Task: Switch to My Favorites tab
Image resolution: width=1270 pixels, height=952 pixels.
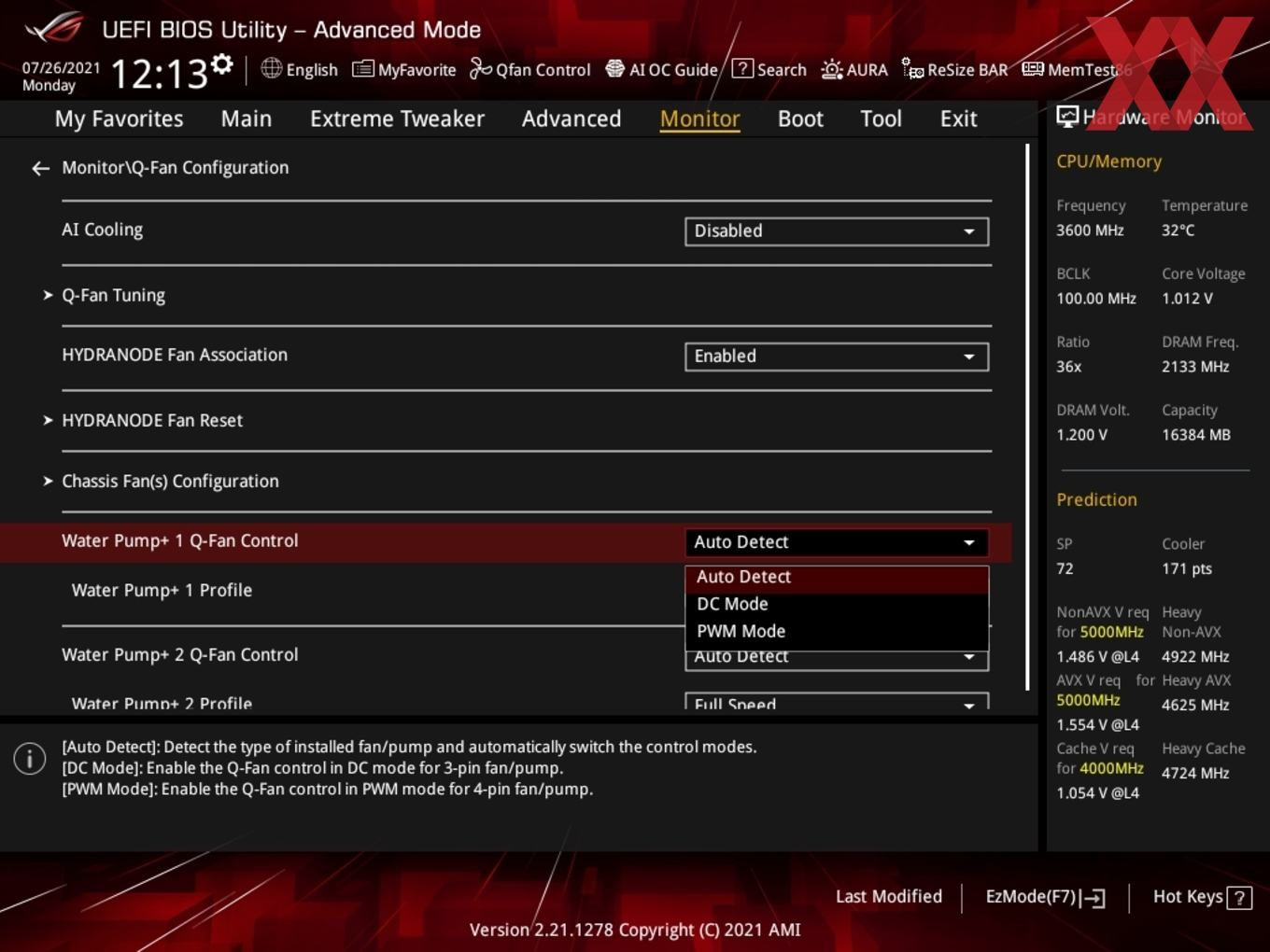Action: pos(119,119)
